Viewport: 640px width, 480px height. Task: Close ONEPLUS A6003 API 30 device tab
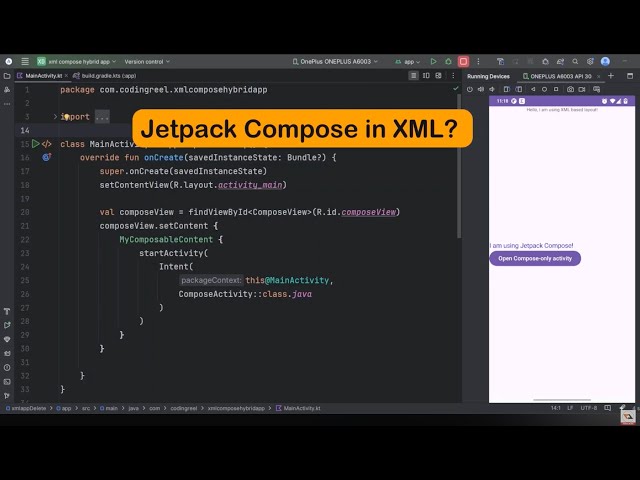pos(598,76)
